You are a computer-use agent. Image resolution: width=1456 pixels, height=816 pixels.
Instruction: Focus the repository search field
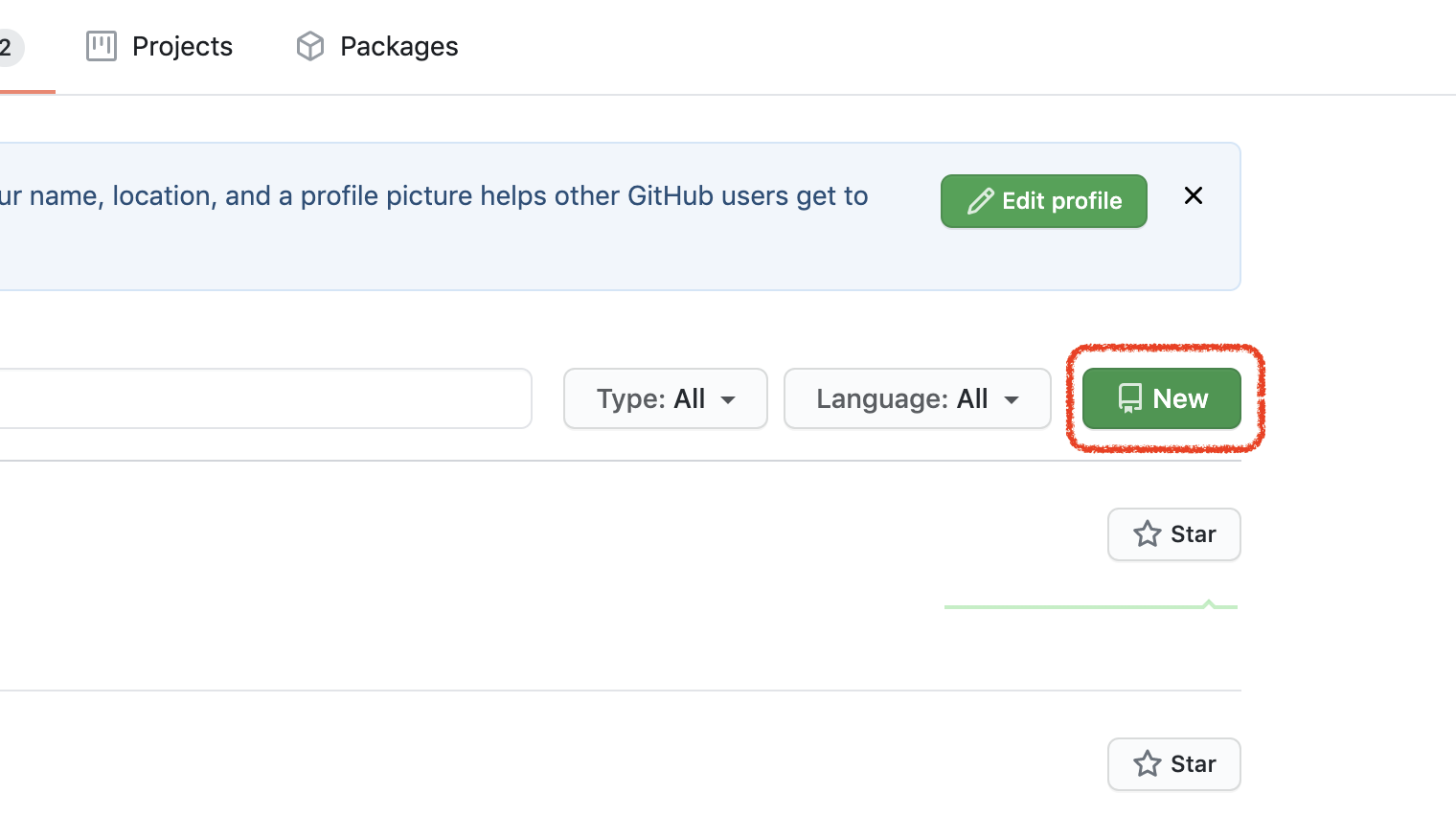pyautogui.click(x=259, y=398)
